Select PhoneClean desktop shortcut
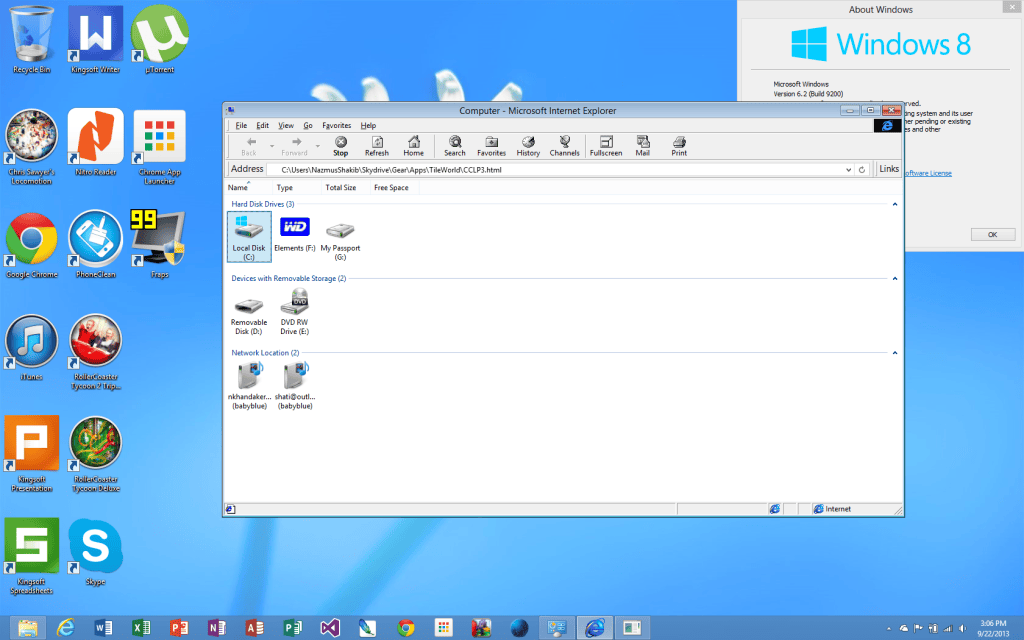Viewport: 1024px width, 640px height. 95,246
